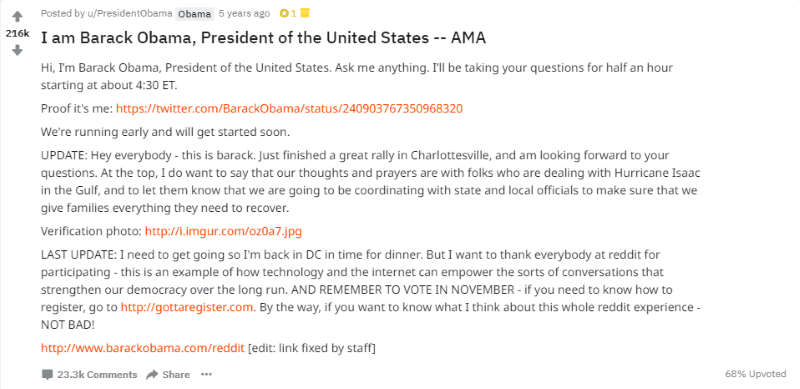800x389 pixels.
Task: Click the 5 years ago timestamp
Action: click(x=244, y=14)
